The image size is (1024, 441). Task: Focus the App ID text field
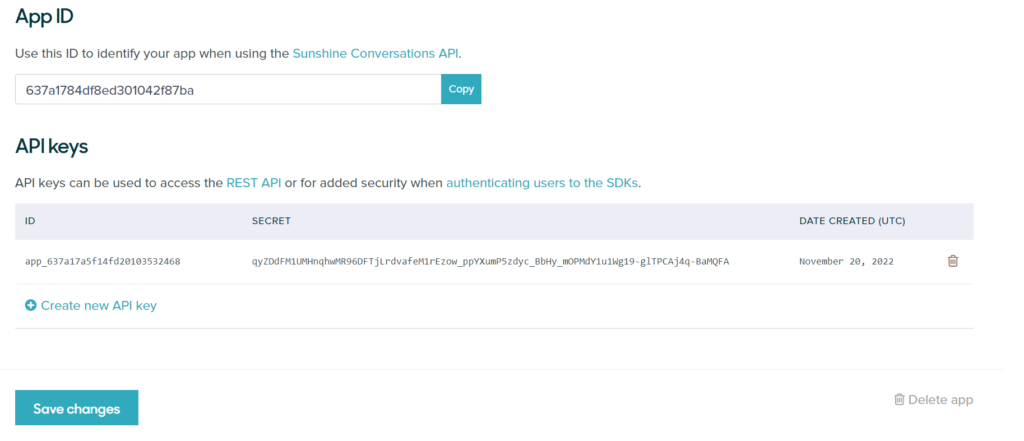tap(228, 90)
